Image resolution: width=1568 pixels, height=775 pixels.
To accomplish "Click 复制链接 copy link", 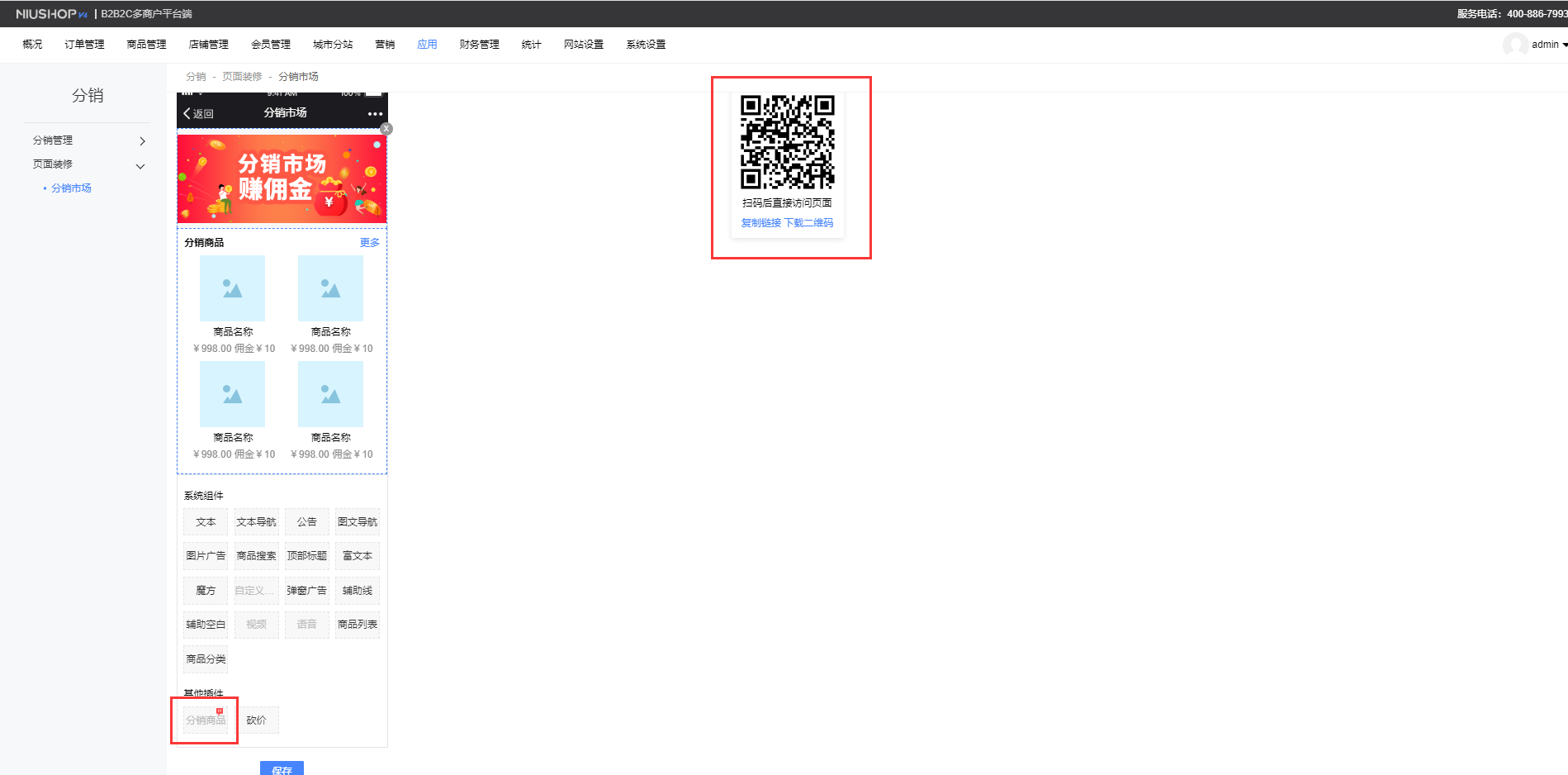I will (x=760, y=223).
